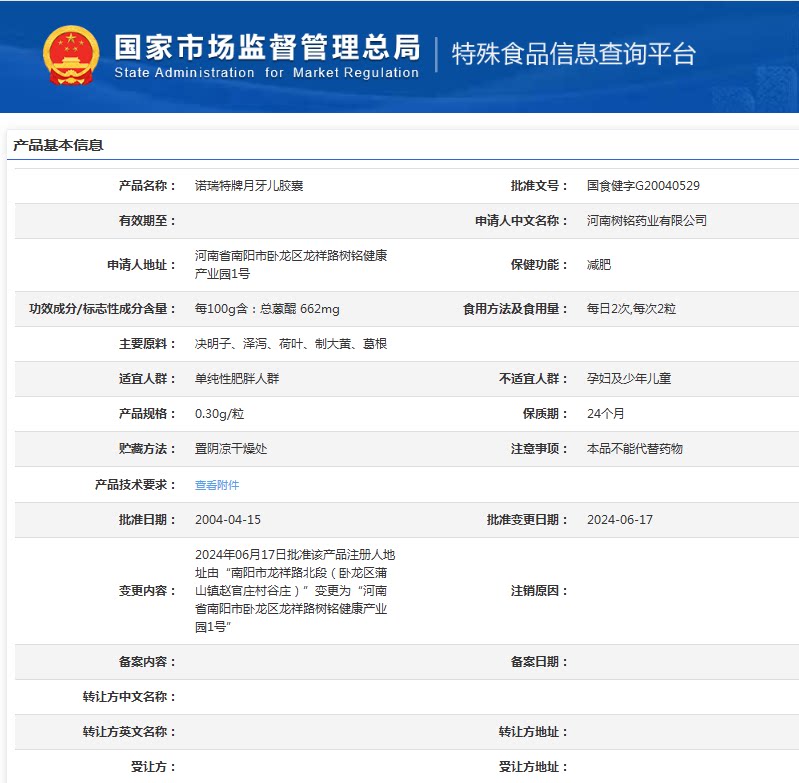The height and width of the screenshot is (783, 799).
Task: Click the 备案内容 field label
Action: coord(147,662)
